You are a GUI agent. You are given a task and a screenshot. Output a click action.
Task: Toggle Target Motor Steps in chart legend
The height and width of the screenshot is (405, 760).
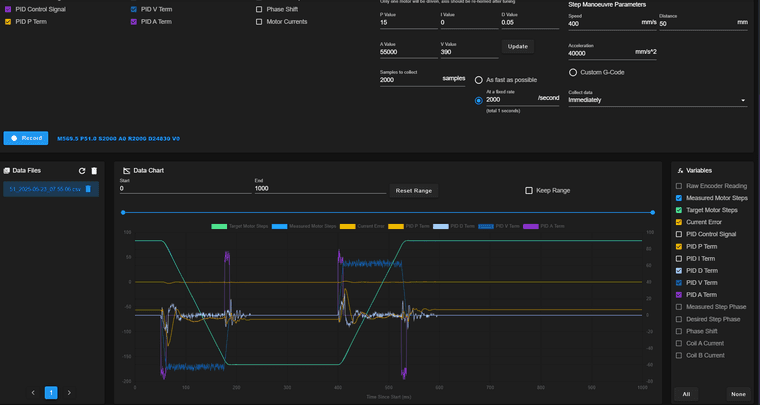tap(240, 226)
